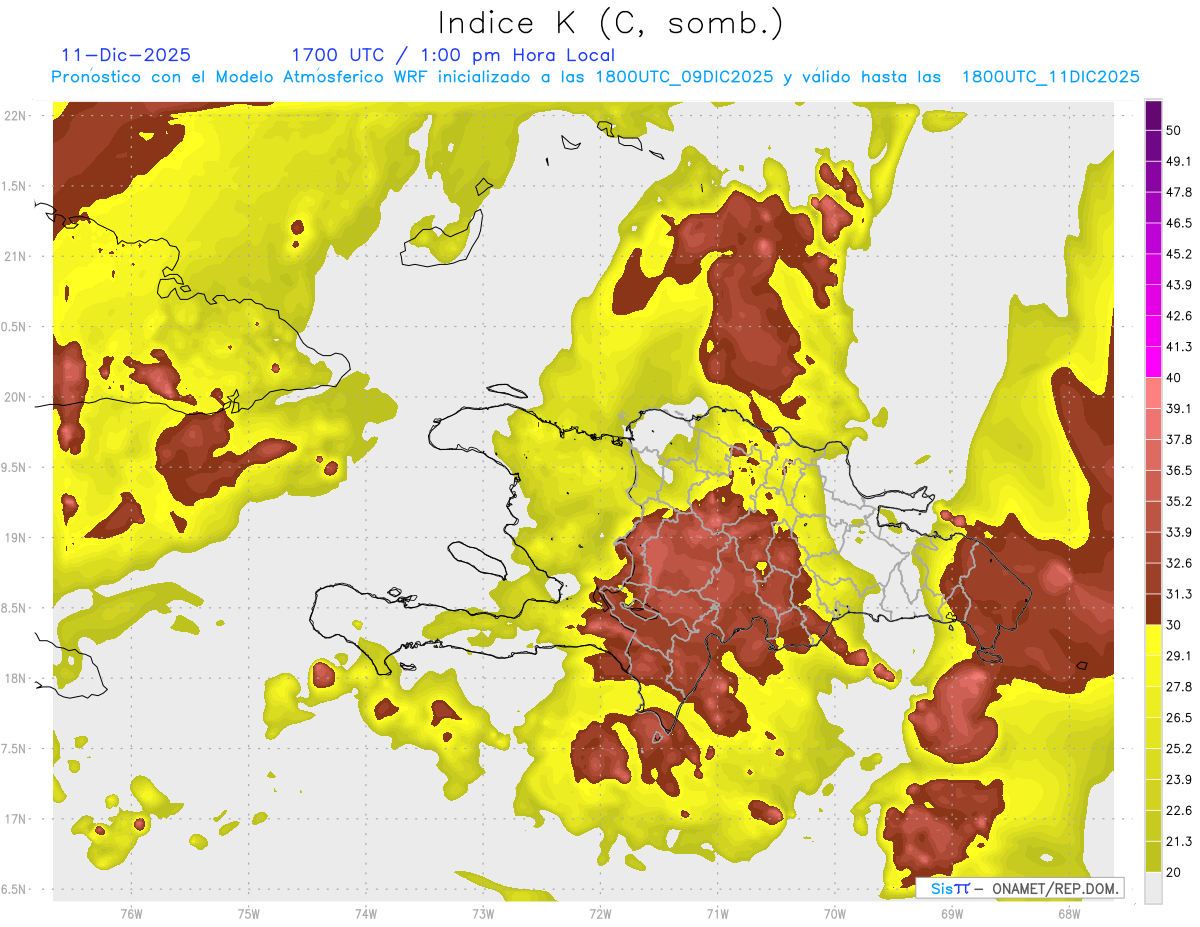
Task: Click the 72W longitude label
Action: 600,913
